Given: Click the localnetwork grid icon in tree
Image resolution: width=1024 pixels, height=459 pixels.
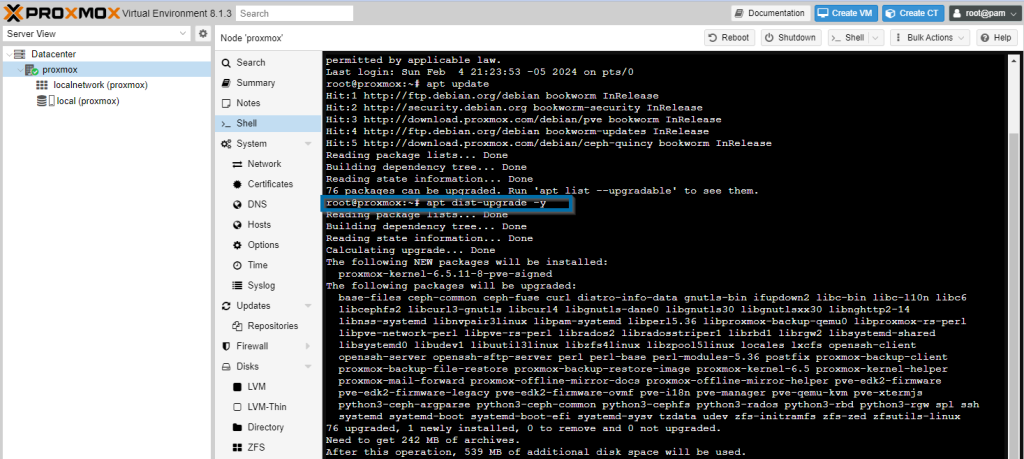Looking at the screenshot, I should pos(42,85).
